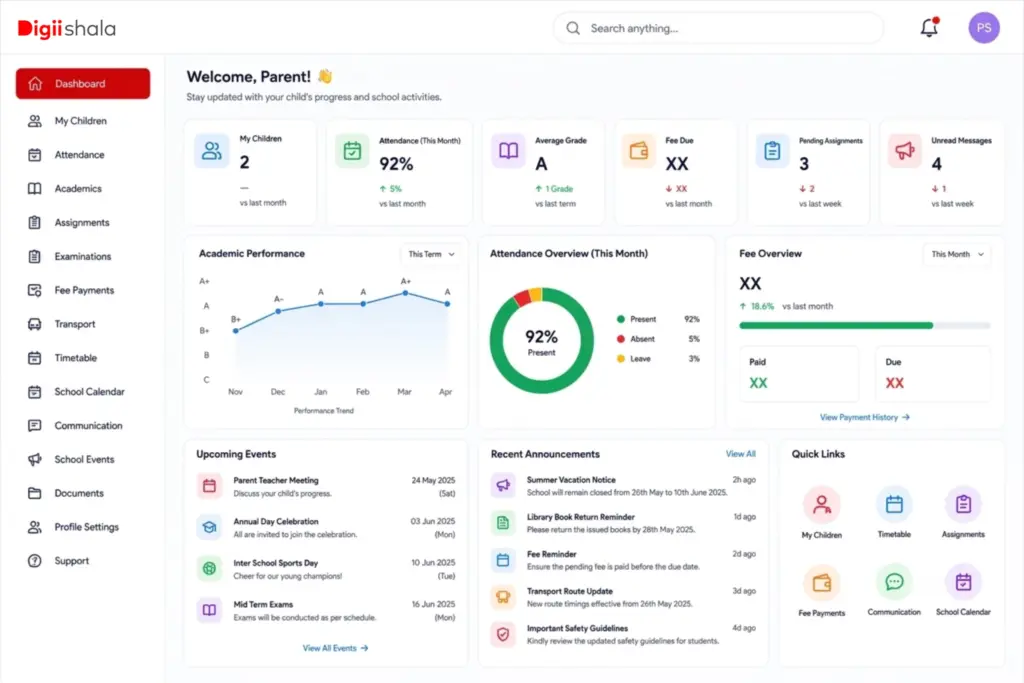Open the Communication quick link chat icon
The width and height of the screenshot is (1024, 683).
(894, 582)
